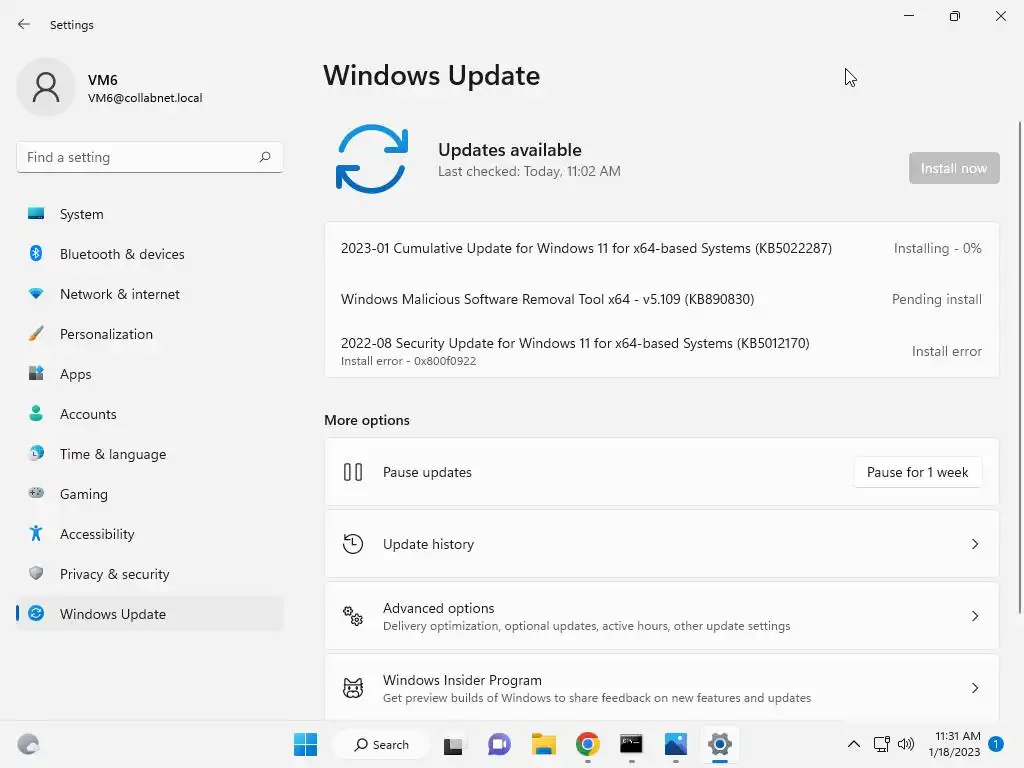This screenshot has height=768, width=1024.
Task: Click KB5012170 security update entry
Action: click(662, 351)
